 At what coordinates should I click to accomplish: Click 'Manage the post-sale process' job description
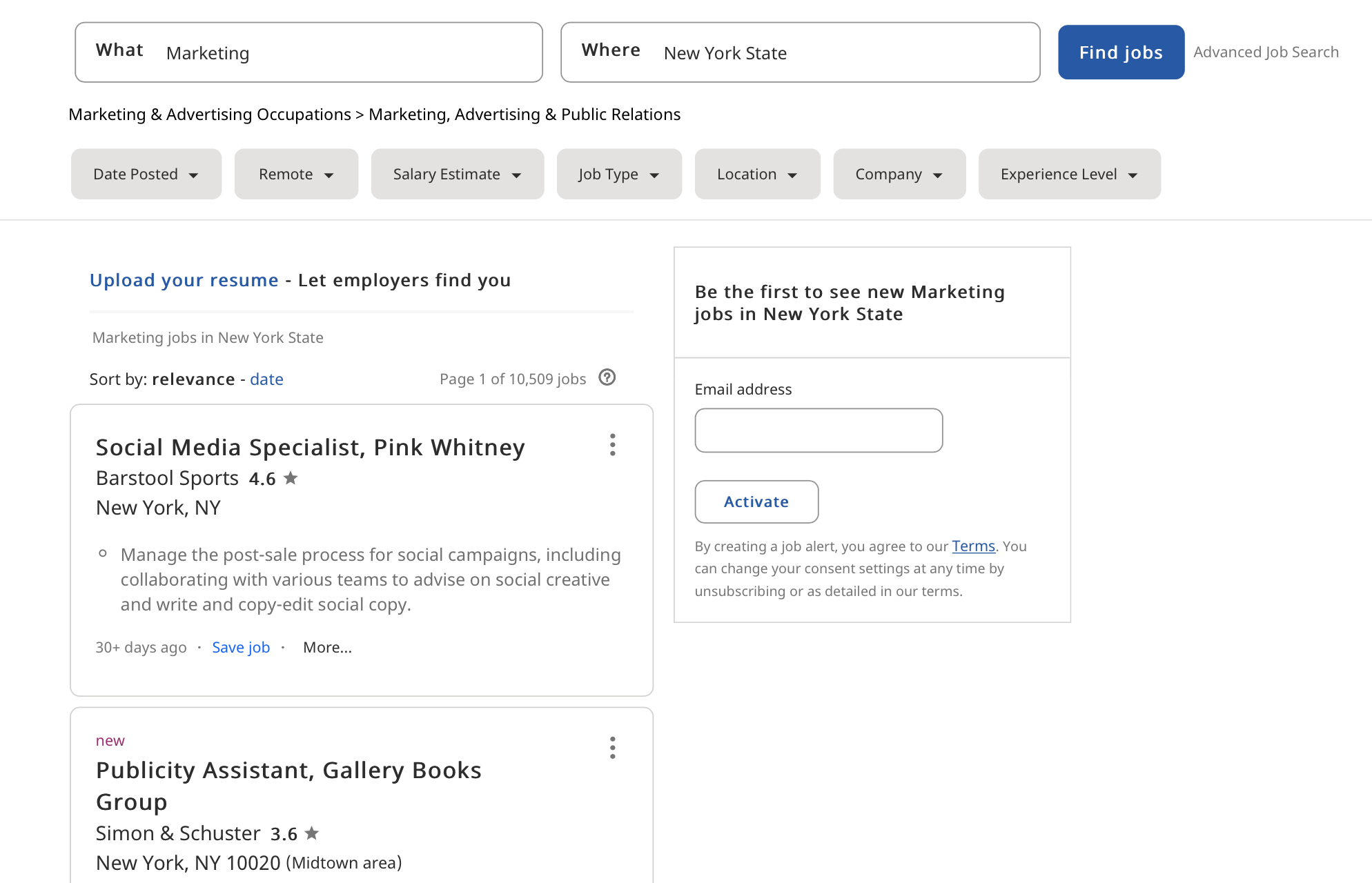coord(371,579)
